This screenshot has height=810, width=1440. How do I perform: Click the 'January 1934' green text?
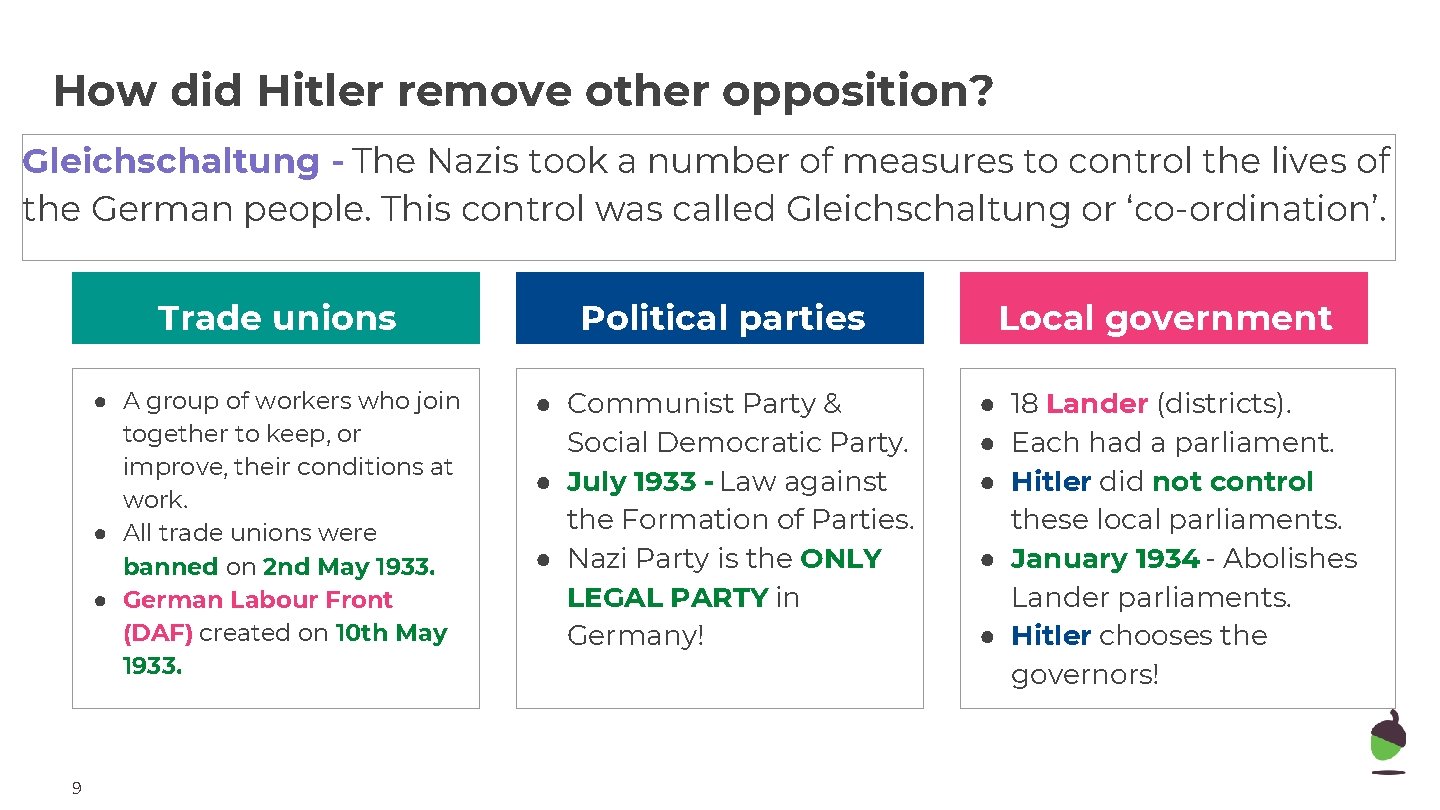pos(1105,558)
